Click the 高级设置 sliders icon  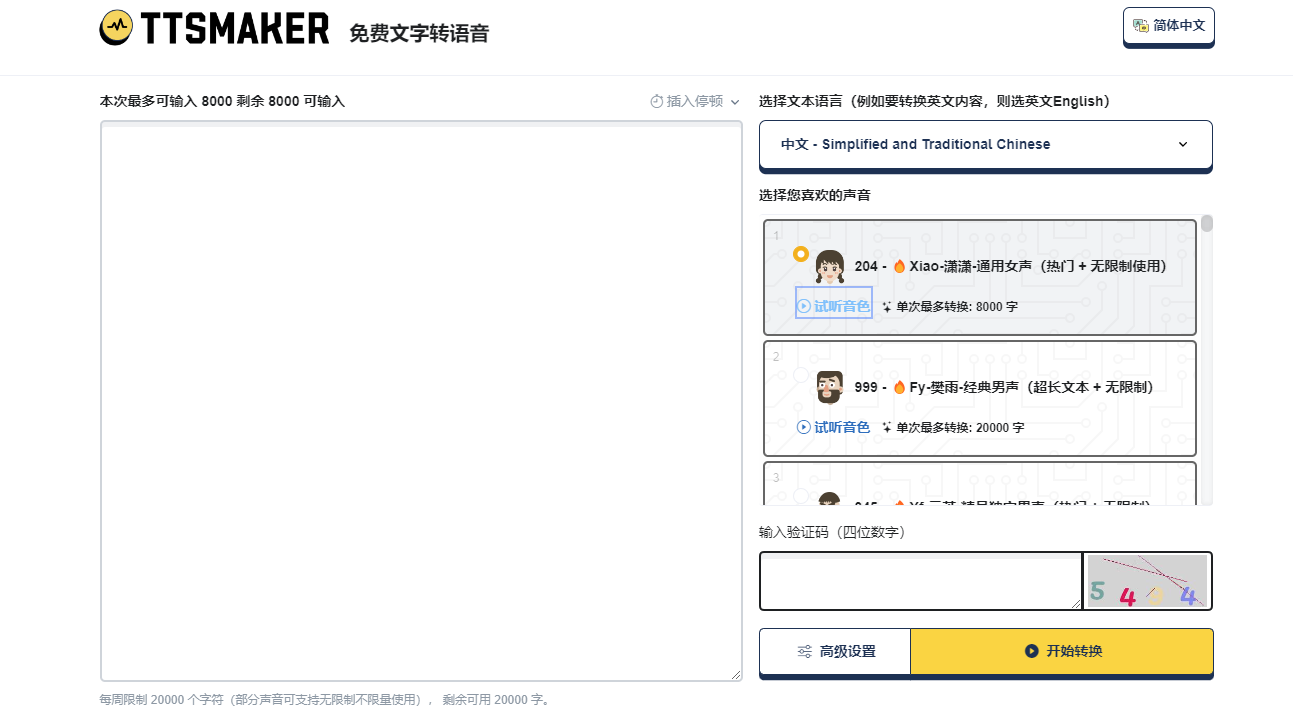pos(803,650)
